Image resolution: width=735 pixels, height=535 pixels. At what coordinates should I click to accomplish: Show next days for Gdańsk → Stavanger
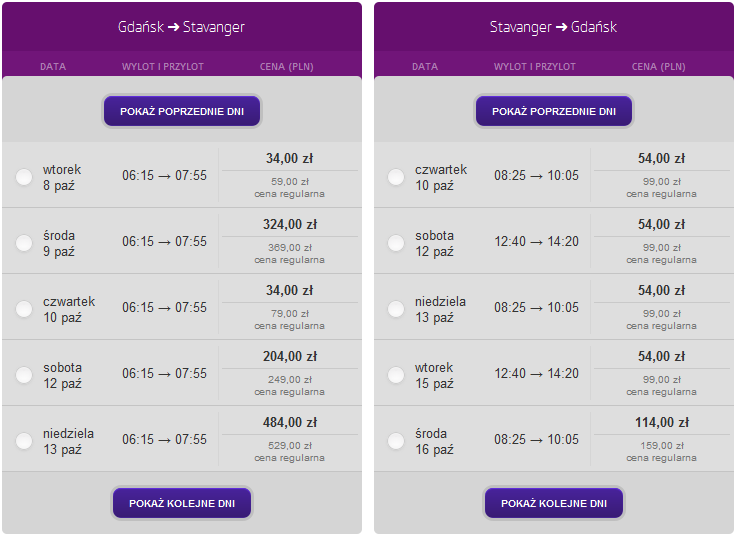click(x=182, y=503)
